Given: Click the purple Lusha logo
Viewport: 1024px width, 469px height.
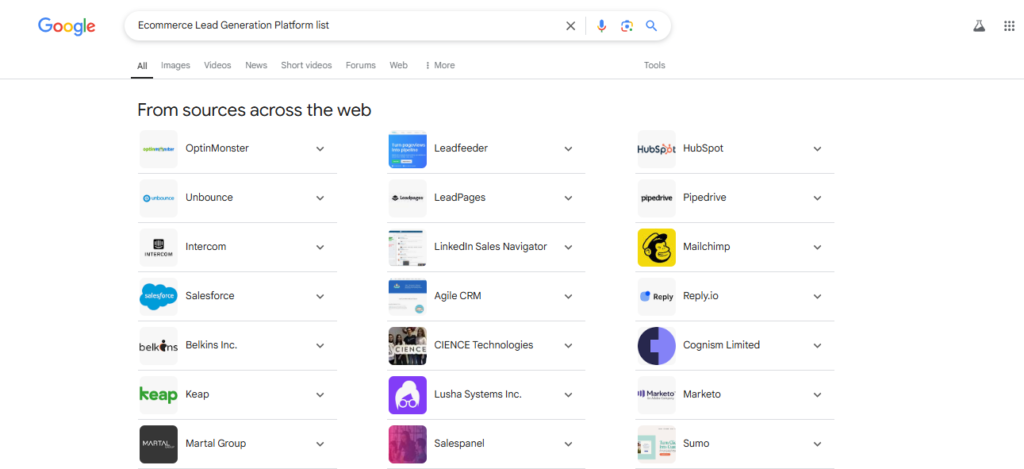Looking at the screenshot, I should [407, 395].
